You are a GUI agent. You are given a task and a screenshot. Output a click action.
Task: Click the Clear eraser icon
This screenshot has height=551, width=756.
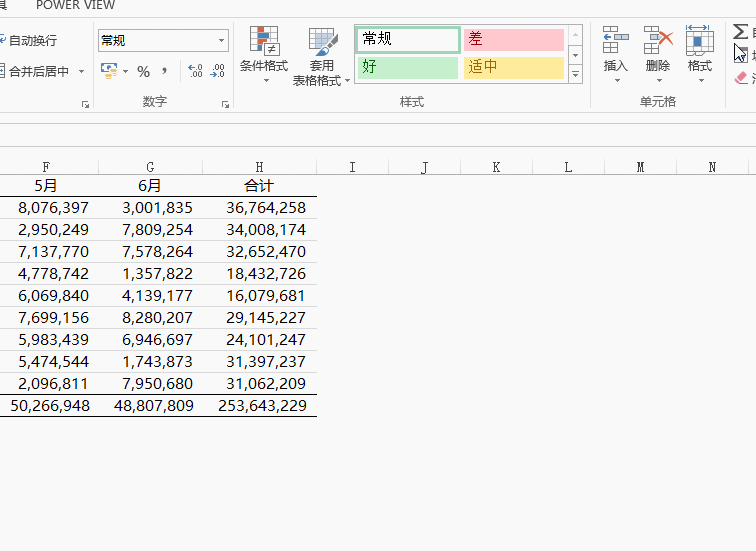click(741, 77)
